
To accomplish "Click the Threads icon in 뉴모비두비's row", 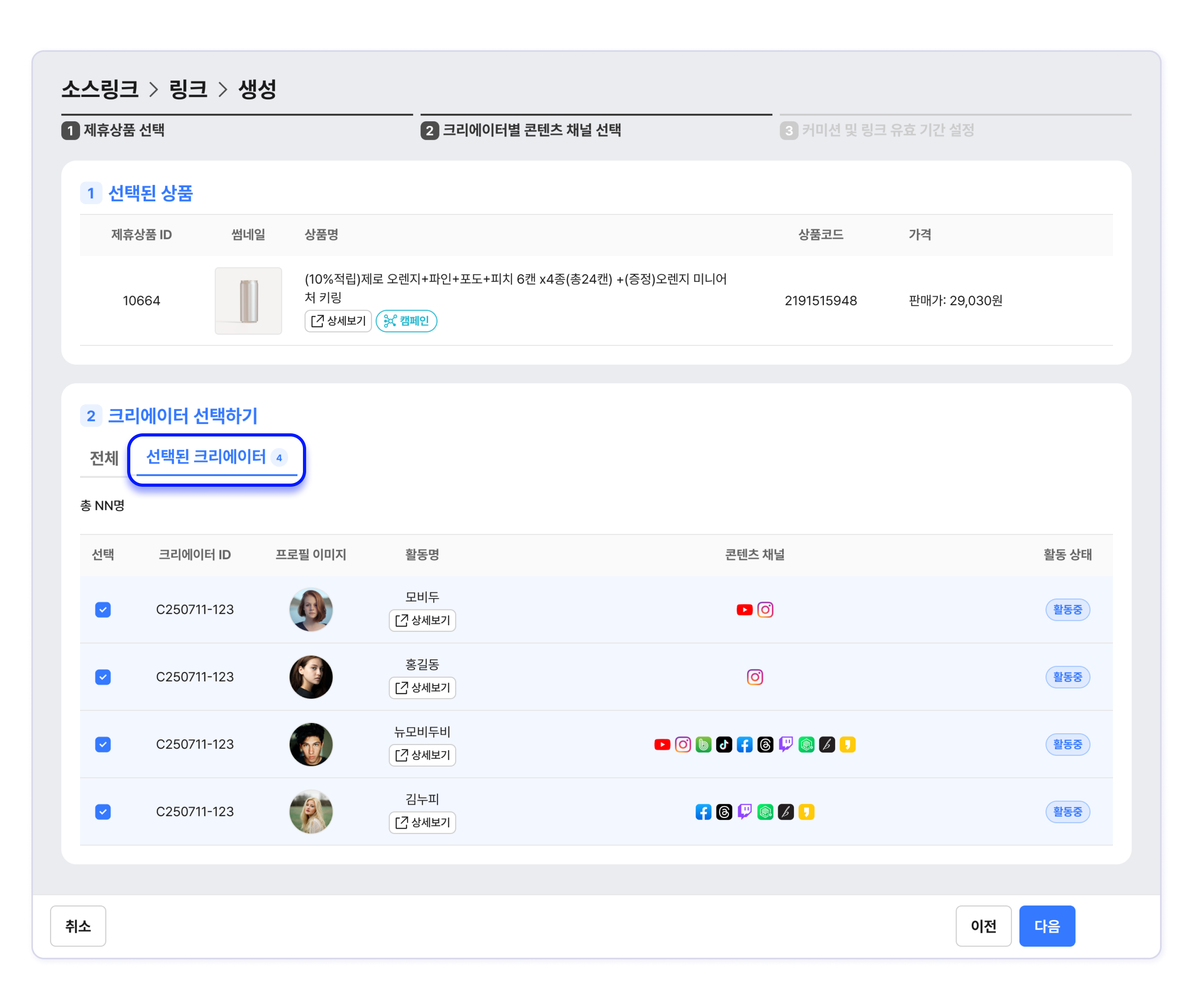I will [765, 745].
